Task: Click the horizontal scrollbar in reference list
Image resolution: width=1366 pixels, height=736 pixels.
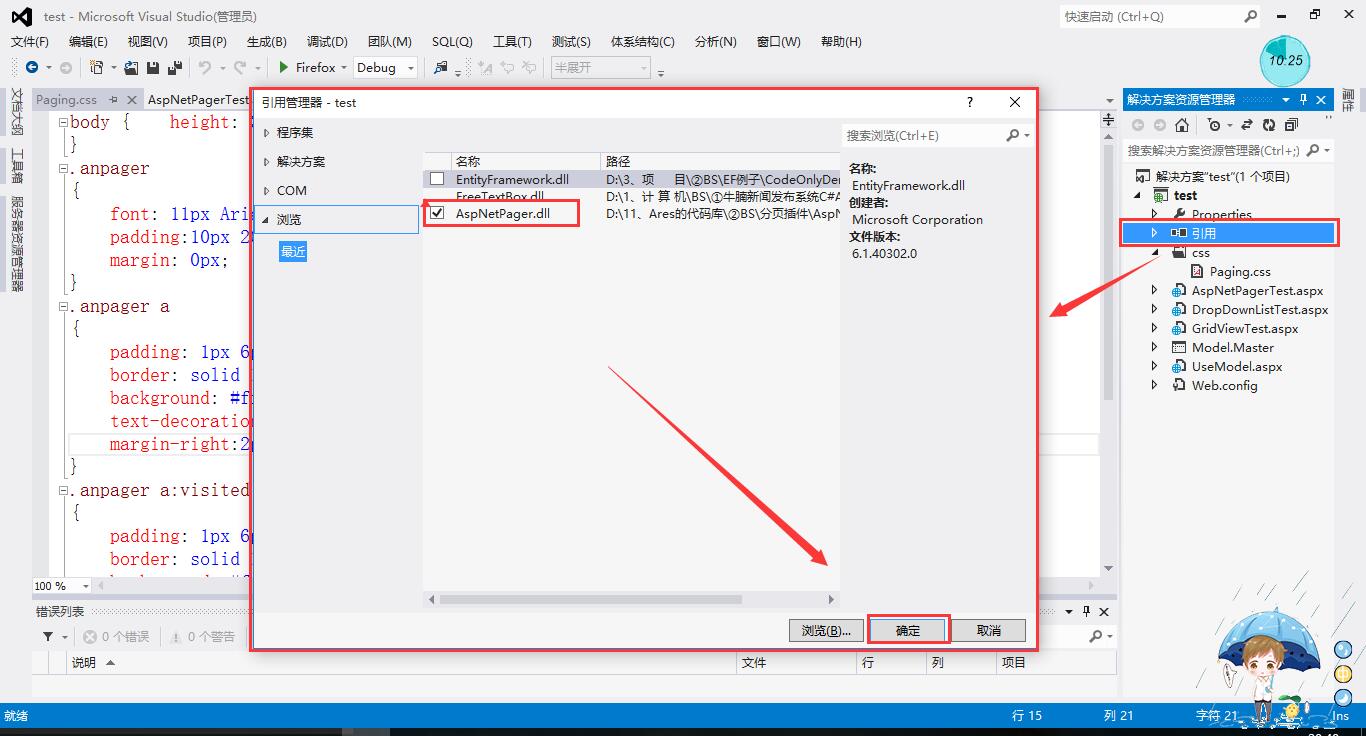Action: point(590,600)
